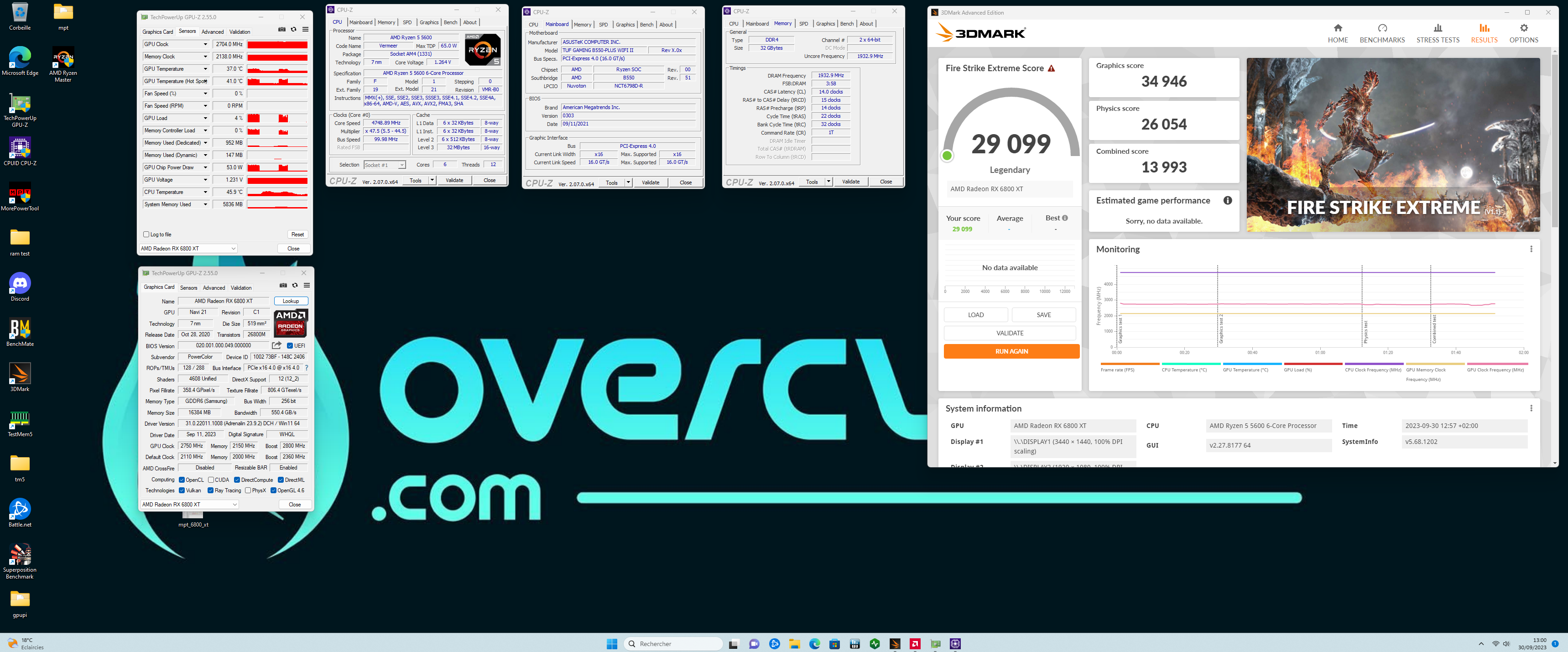The height and width of the screenshot is (652, 1568).
Task: Select the Superposition Benchmark desktop icon
Action: [20, 561]
